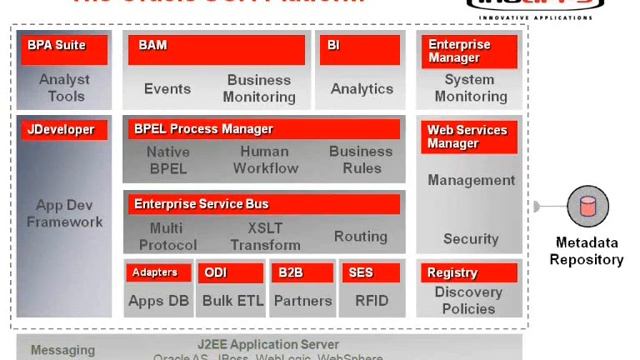
Task: Click the ODI red label
Action: click(x=231, y=273)
